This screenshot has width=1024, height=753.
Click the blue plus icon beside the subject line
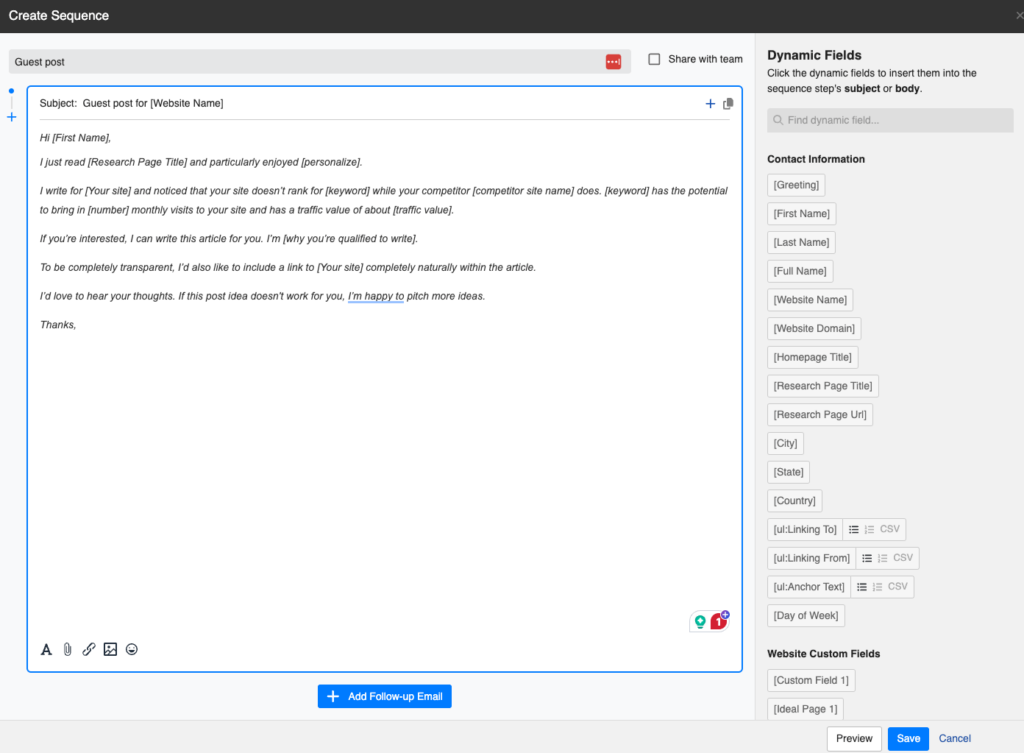click(710, 103)
